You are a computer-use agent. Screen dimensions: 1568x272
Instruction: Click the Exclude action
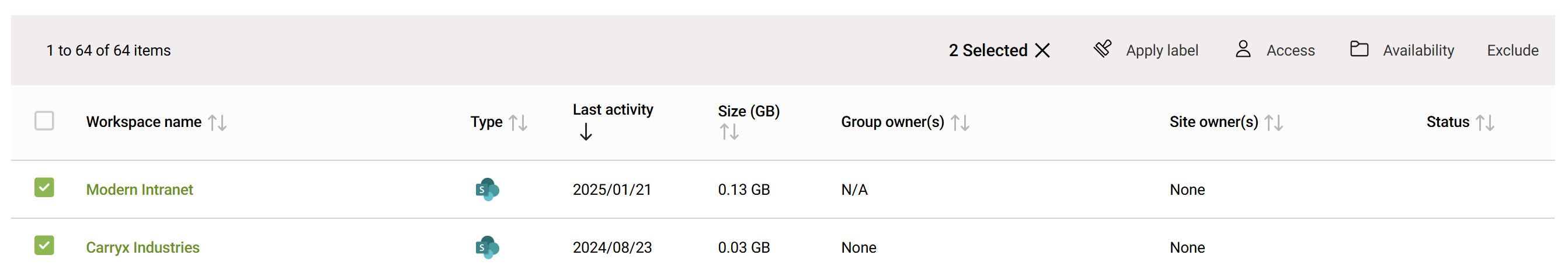point(1513,50)
